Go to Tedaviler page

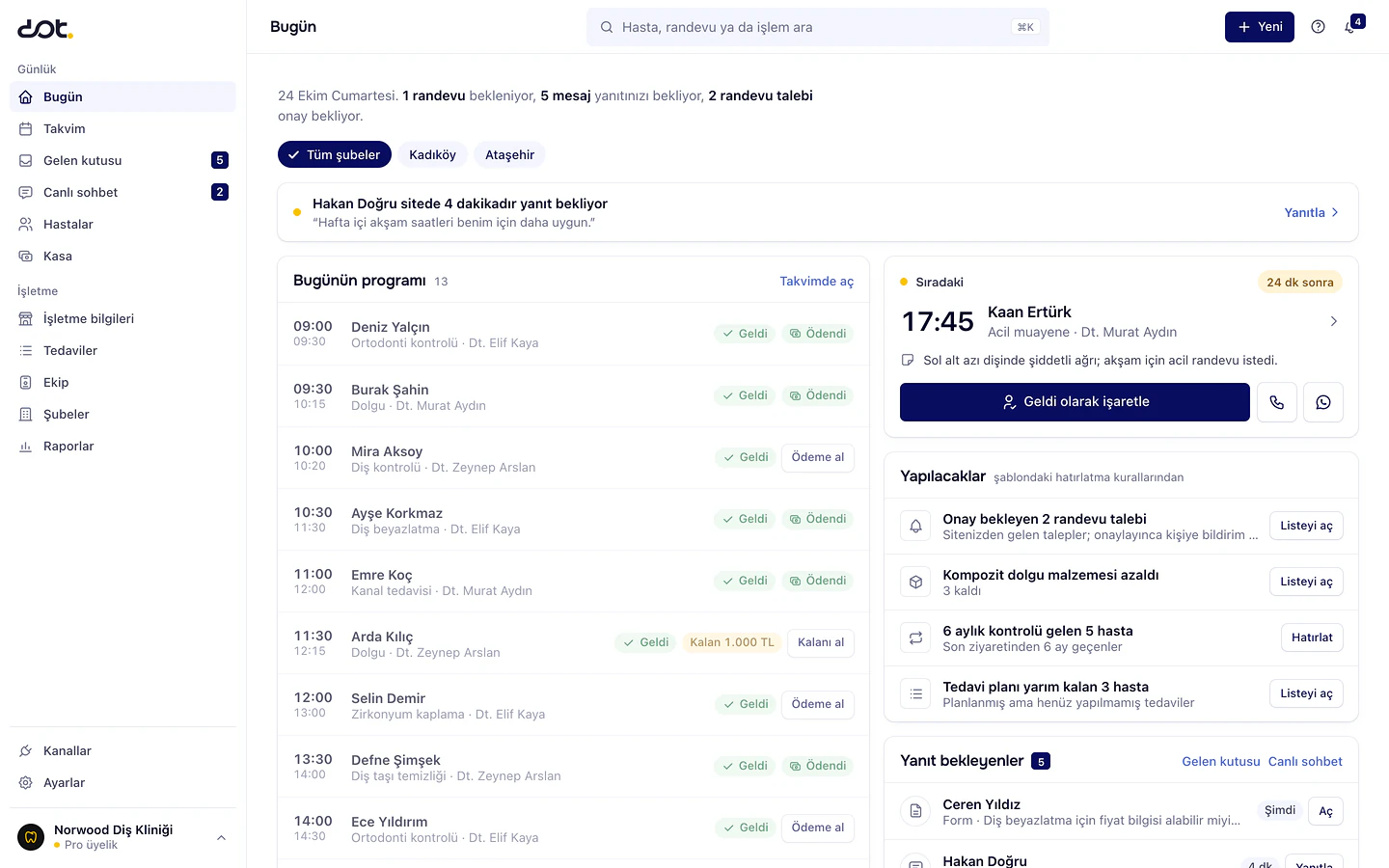click(123, 350)
